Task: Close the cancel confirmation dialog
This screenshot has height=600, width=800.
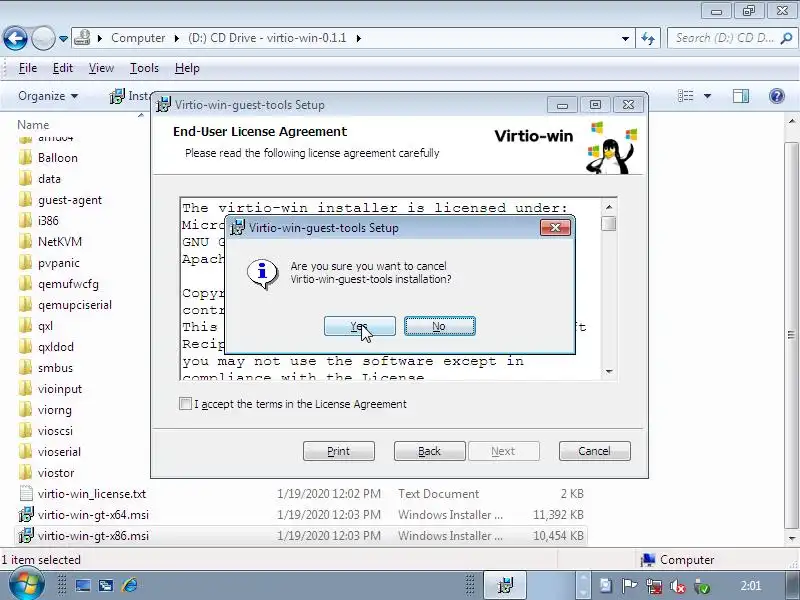Action: pyautogui.click(x=556, y=228)
